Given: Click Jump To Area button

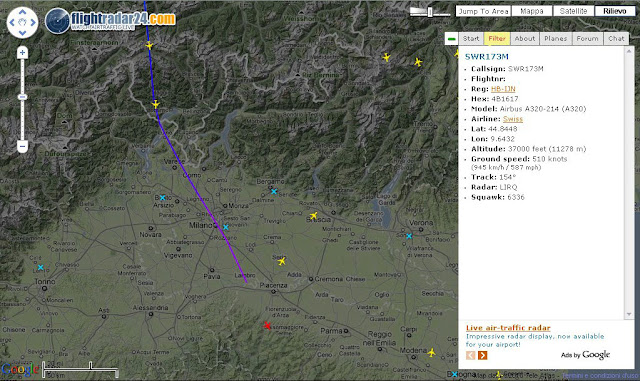Looking at the screenshot, I should 483,11.
